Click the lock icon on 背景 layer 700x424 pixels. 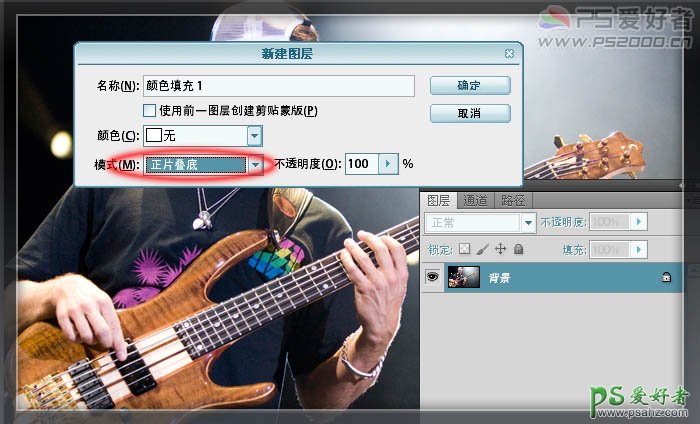click(x=665, y=279)
